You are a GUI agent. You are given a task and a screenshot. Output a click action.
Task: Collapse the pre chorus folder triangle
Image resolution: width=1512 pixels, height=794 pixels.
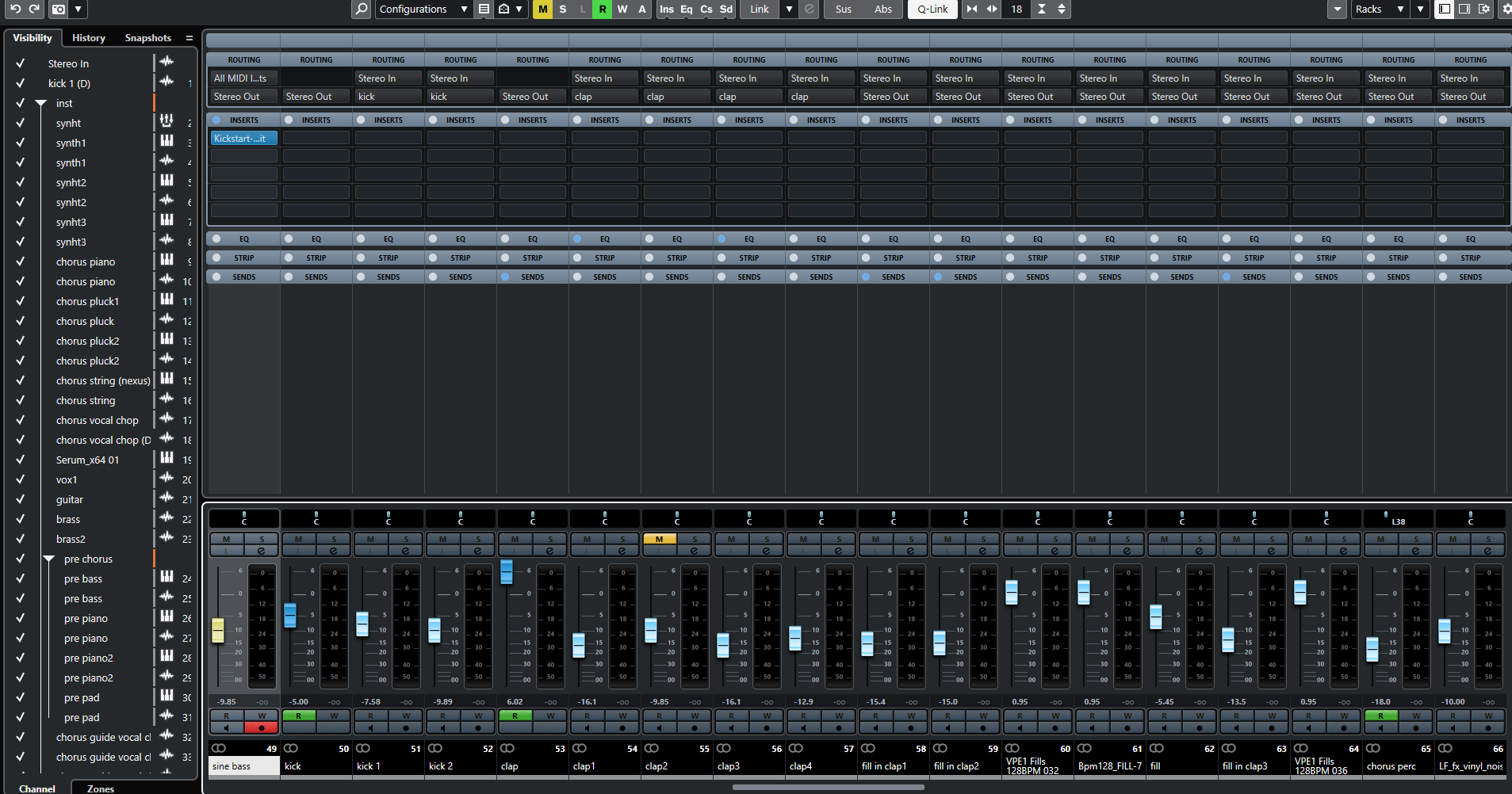coord(49,559)
